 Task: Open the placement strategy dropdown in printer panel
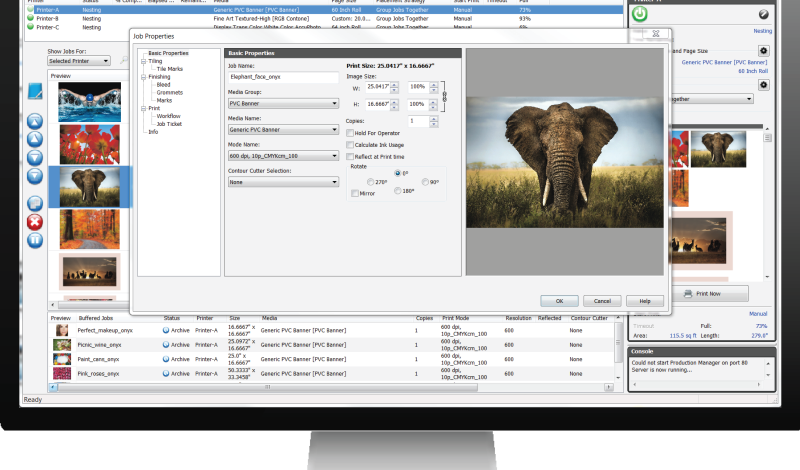pos(713,99)
